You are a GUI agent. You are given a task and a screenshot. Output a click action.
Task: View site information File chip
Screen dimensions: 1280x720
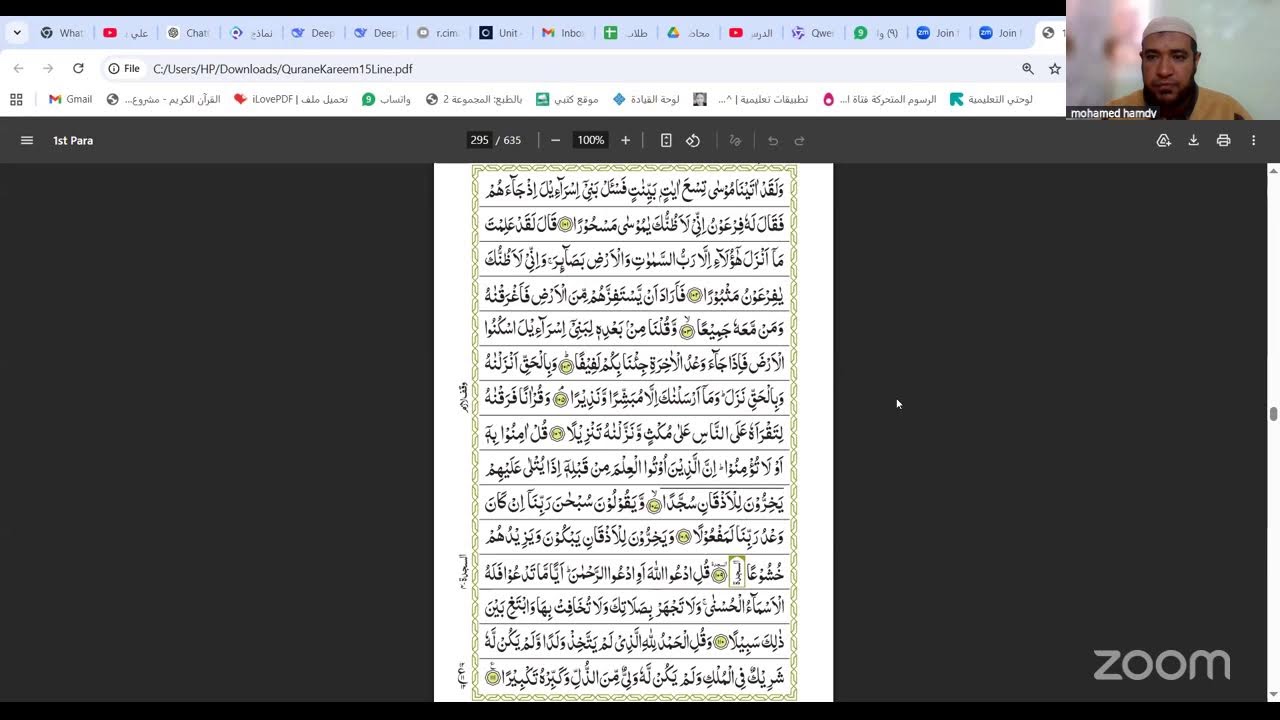(126, 68)
